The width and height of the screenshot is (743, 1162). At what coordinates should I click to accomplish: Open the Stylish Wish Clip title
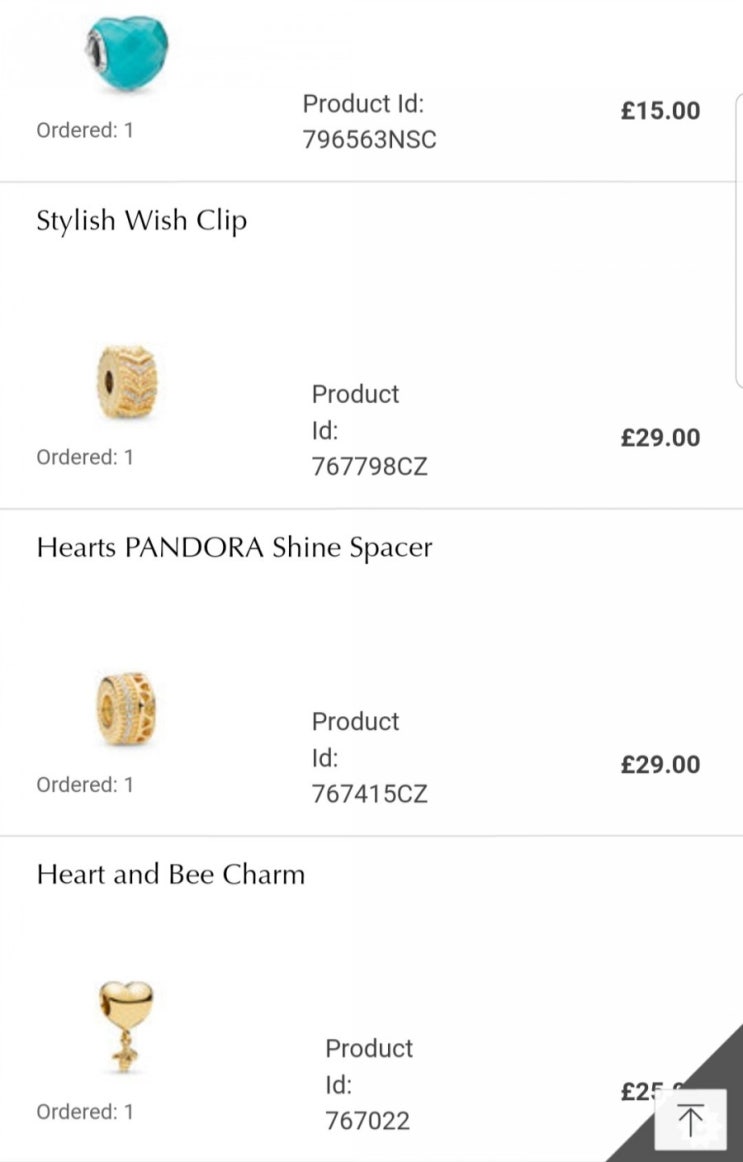(141, 221)
